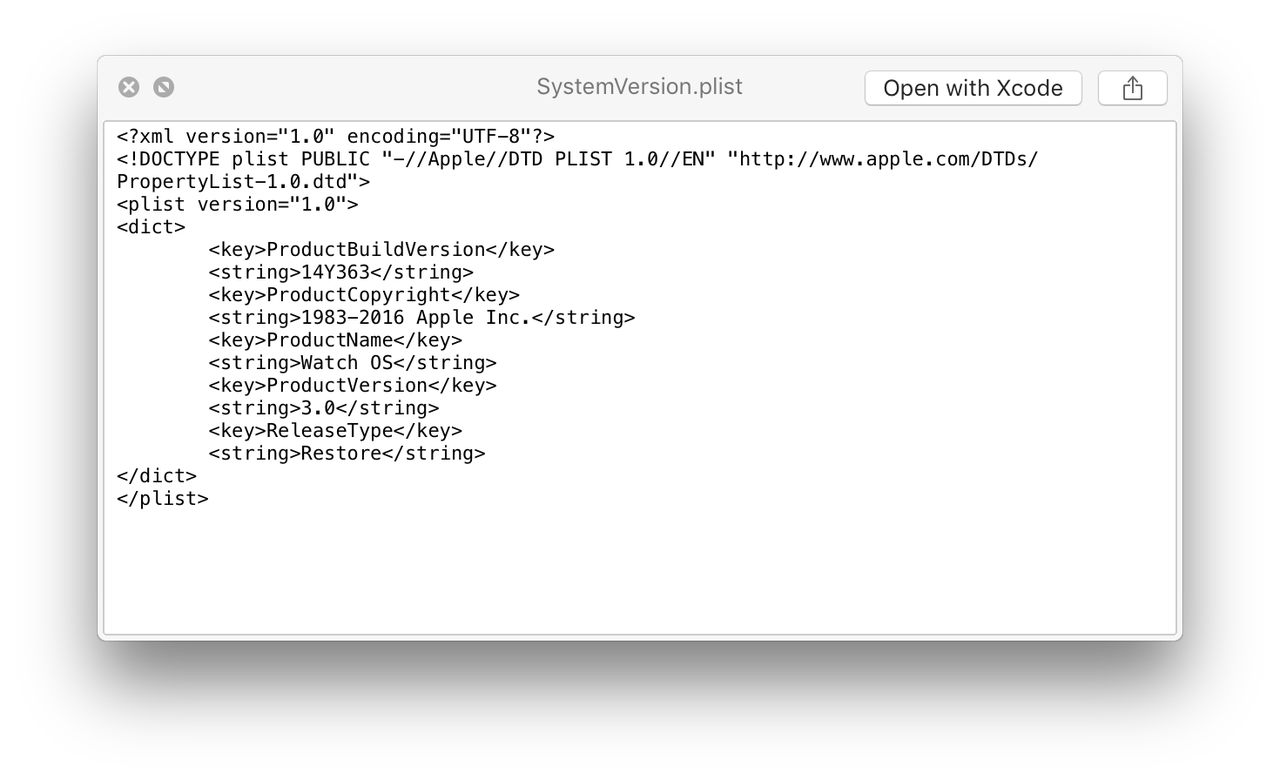
Task: Click the xml version declaration line
Action: [x=335, y=136]
